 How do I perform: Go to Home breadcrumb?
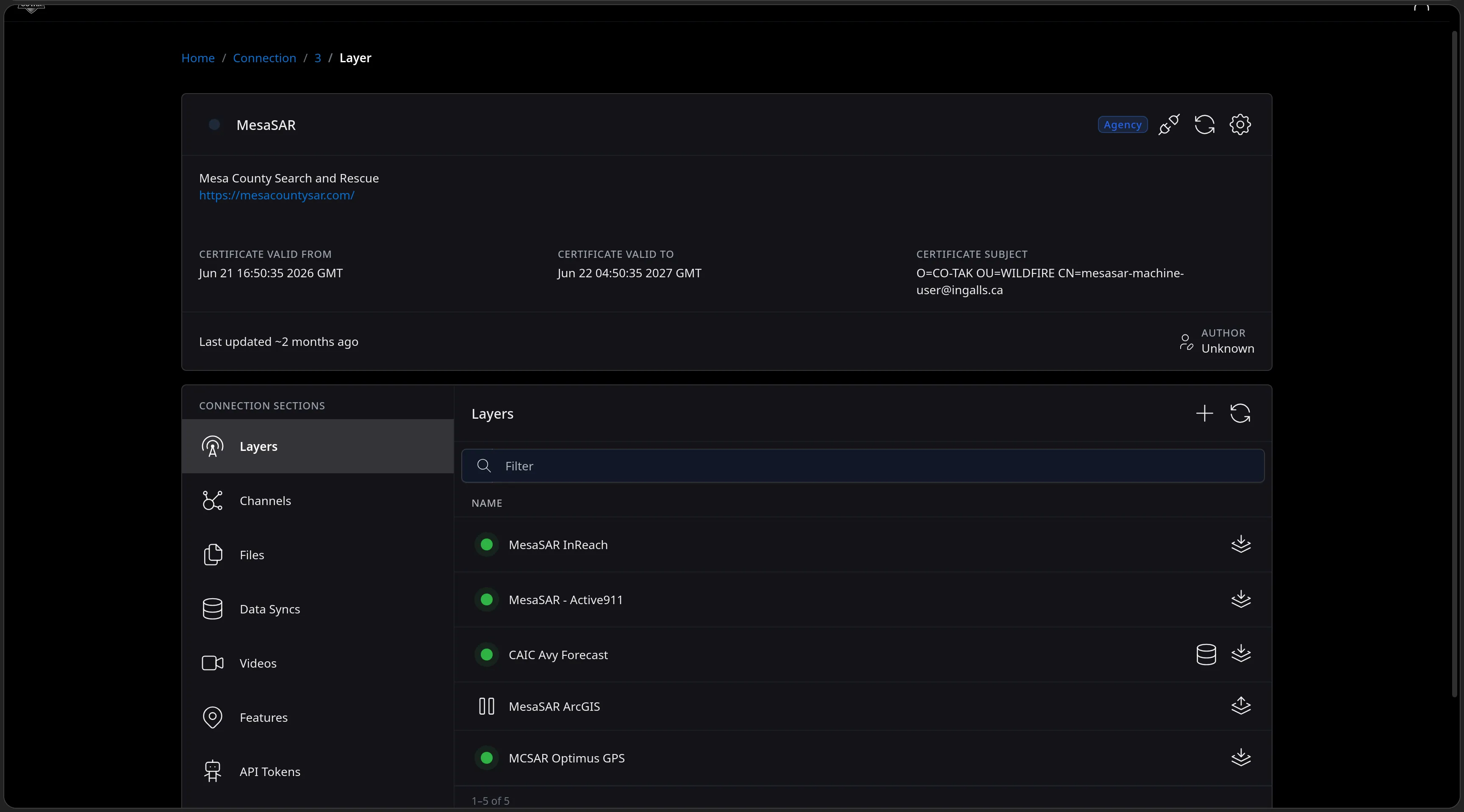[198, 58]
